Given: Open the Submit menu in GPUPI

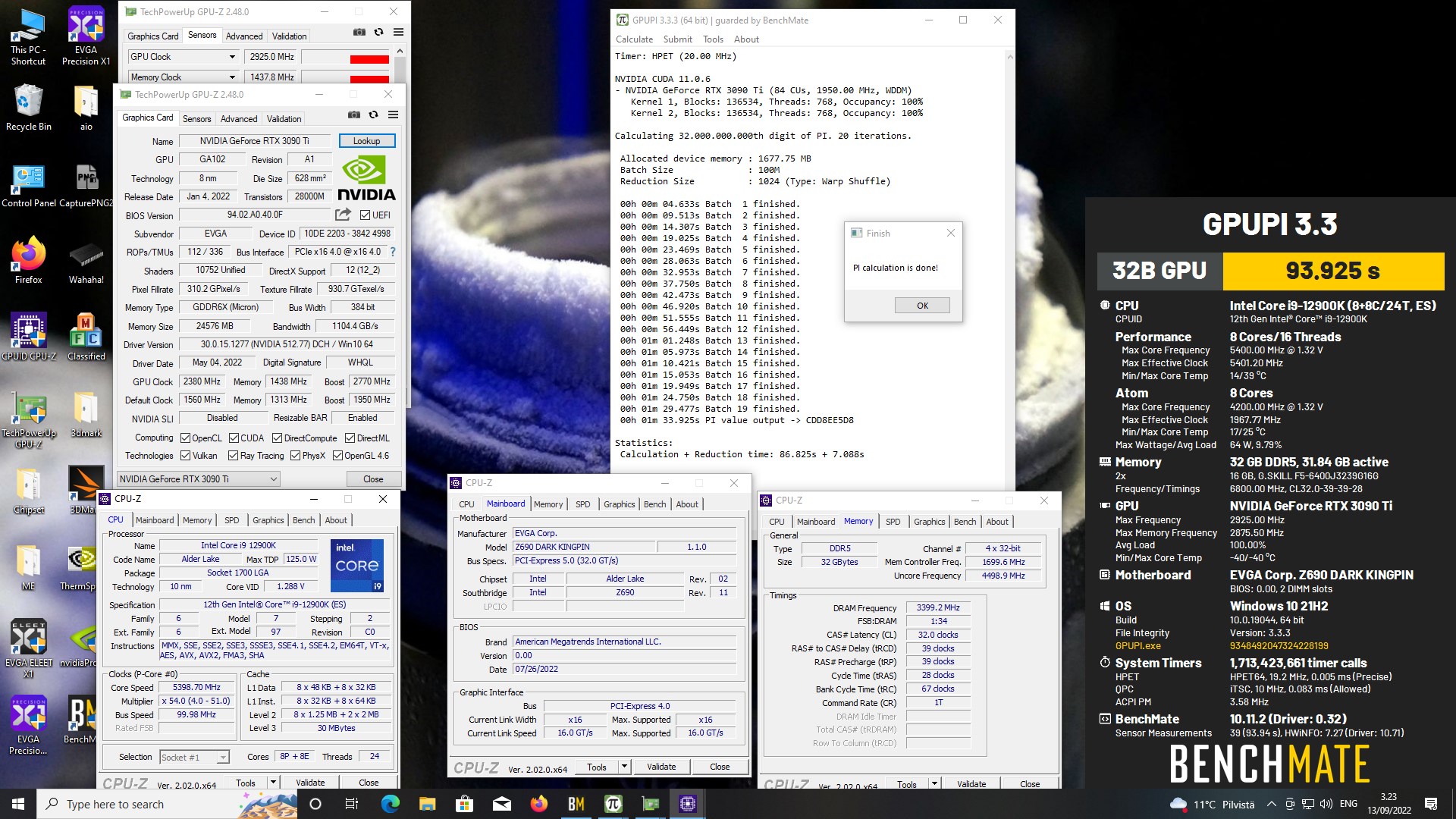Looking at the screenshot, I should pyautogui.click(x=677, y=39).
